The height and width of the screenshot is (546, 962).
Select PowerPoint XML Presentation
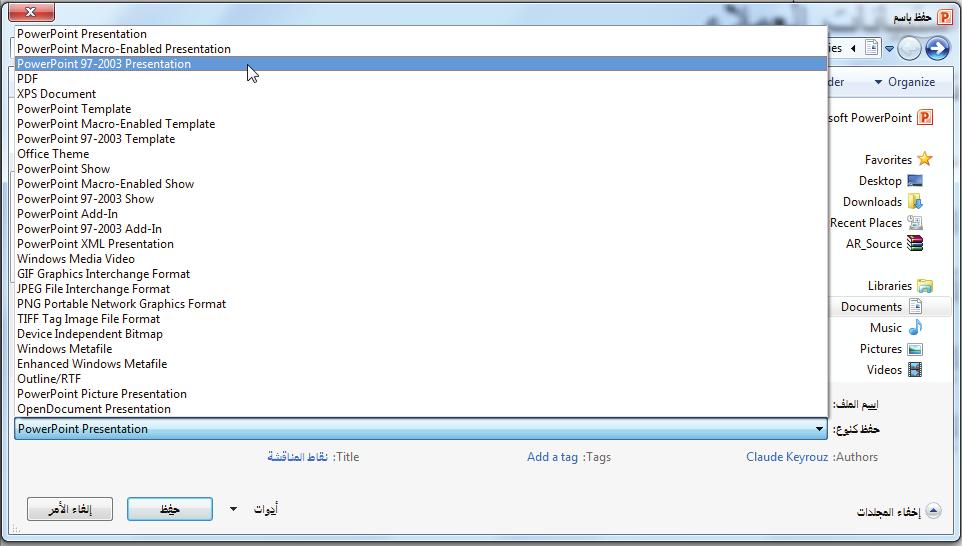click(x=421, y=244)
